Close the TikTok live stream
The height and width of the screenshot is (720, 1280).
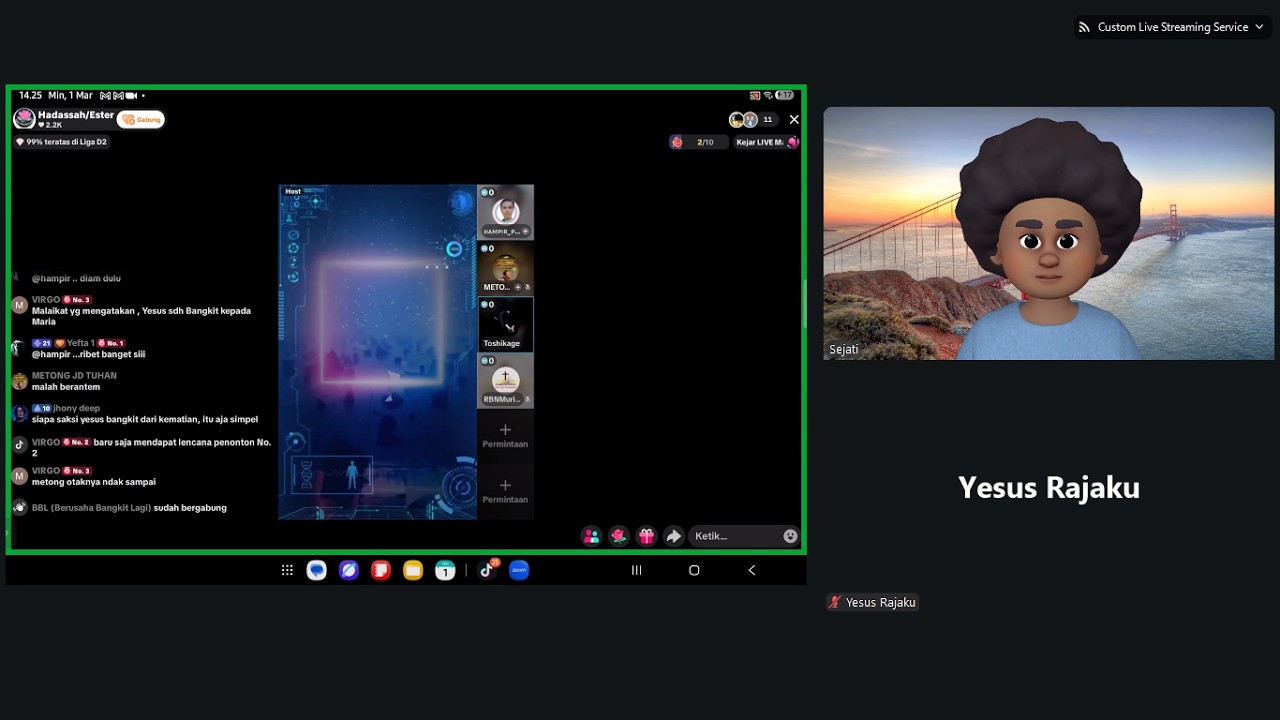pyautogui.click(x=794, y=120)
